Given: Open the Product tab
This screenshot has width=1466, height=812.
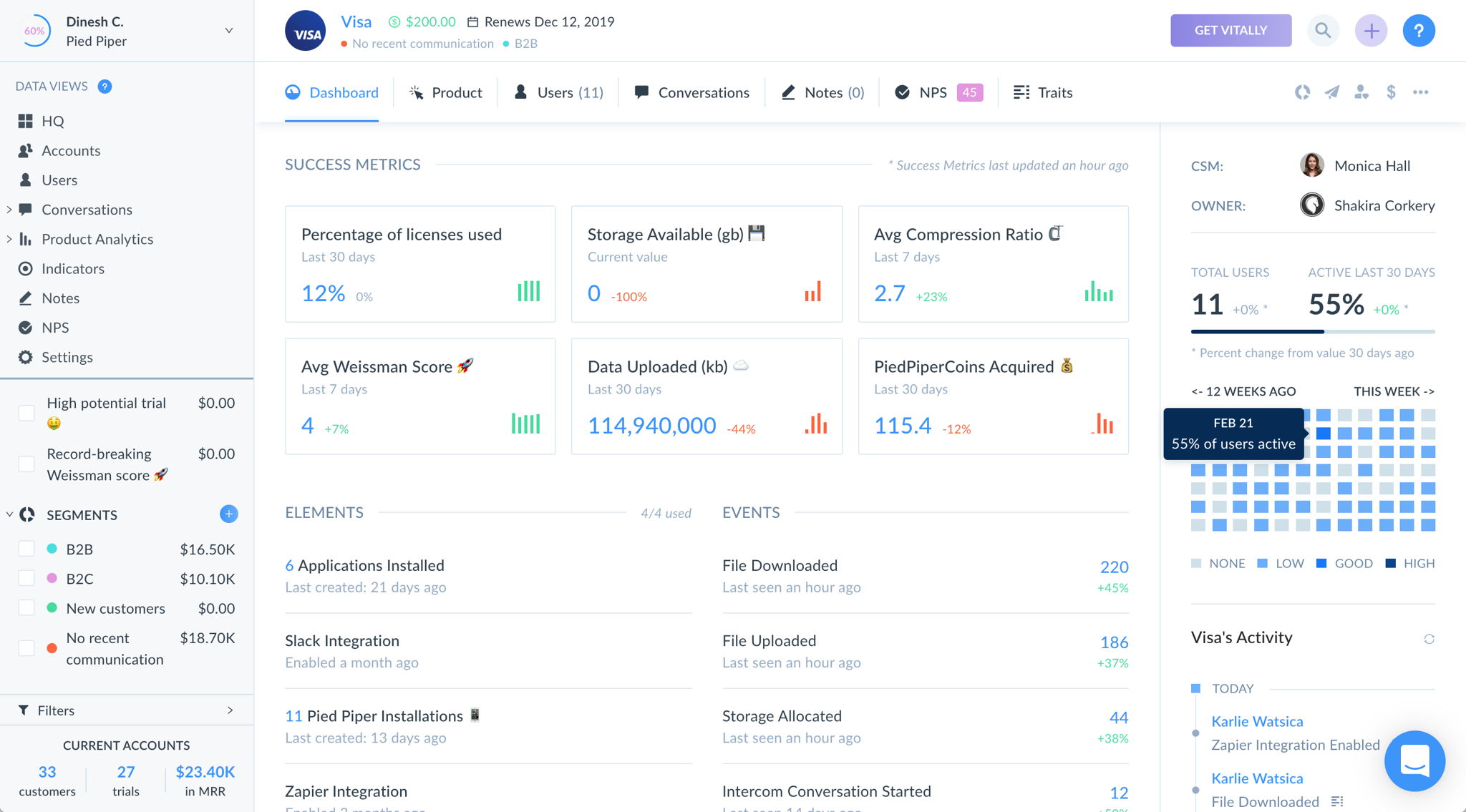Looking at the screenshot, I should tap(445, 92).
